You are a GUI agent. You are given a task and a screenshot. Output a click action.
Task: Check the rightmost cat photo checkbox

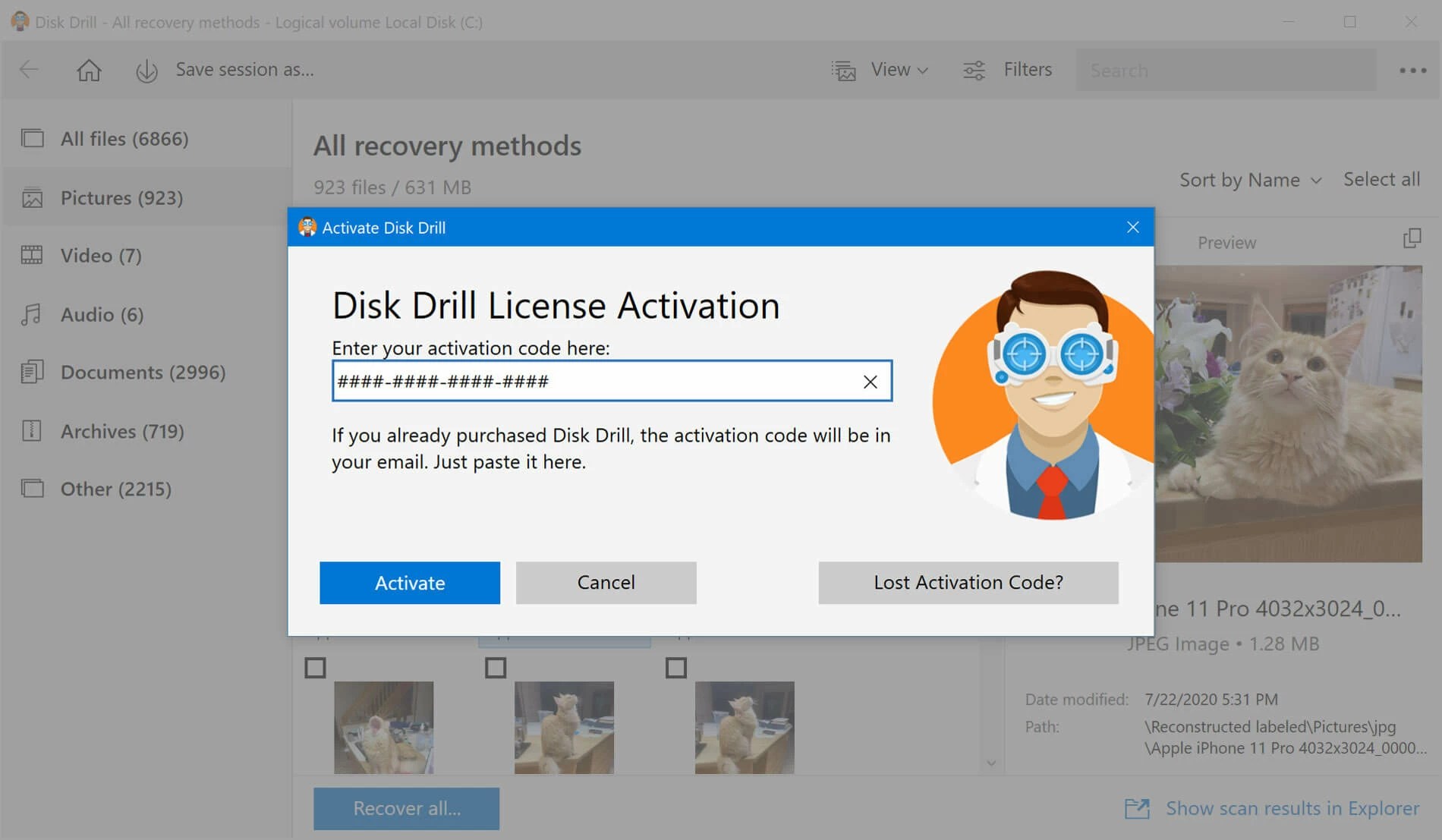675,668
